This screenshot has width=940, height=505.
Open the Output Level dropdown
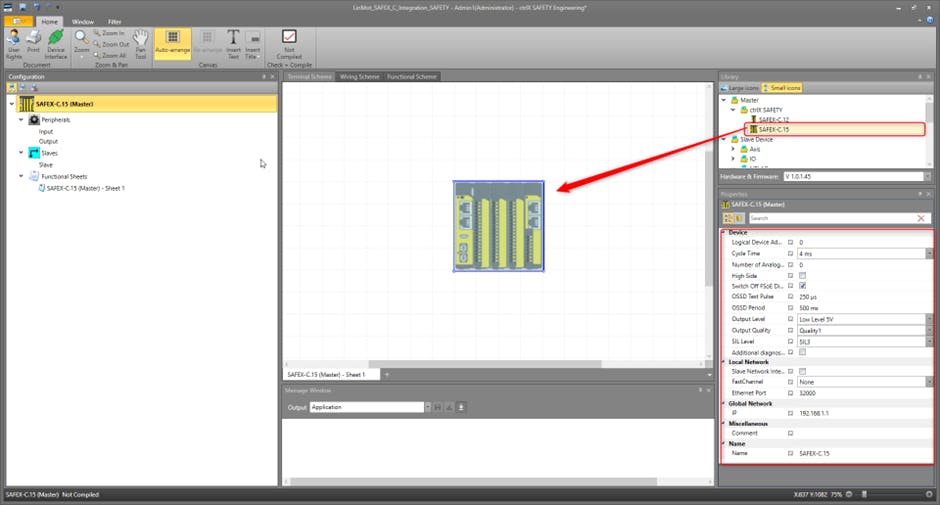(x=929, y=319)
